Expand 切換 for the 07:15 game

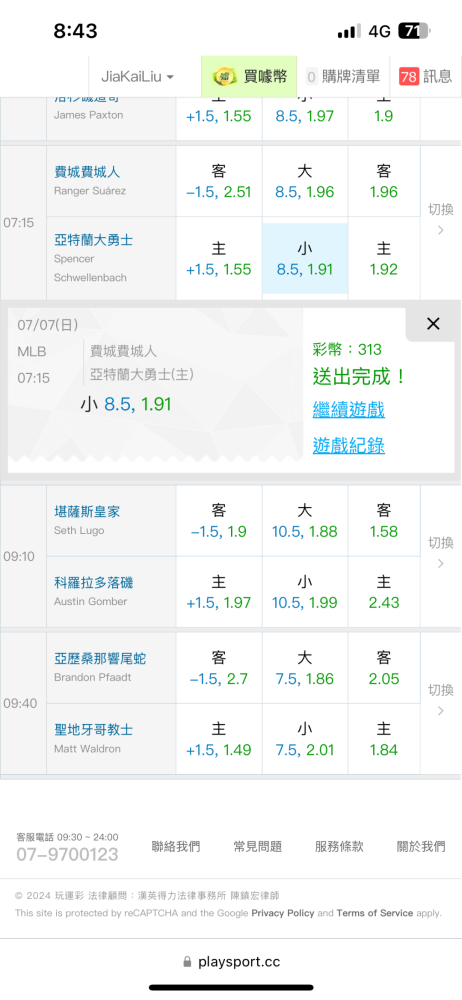coord(440,219)
